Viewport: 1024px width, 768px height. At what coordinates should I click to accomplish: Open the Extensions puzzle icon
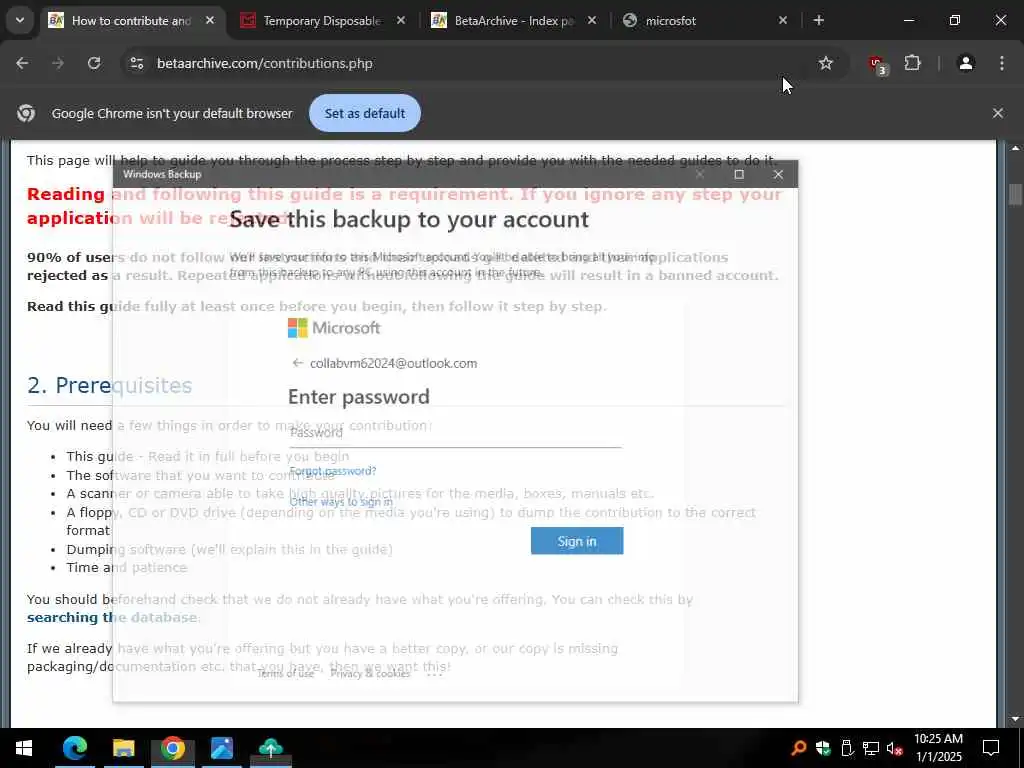tap(912, 63)
